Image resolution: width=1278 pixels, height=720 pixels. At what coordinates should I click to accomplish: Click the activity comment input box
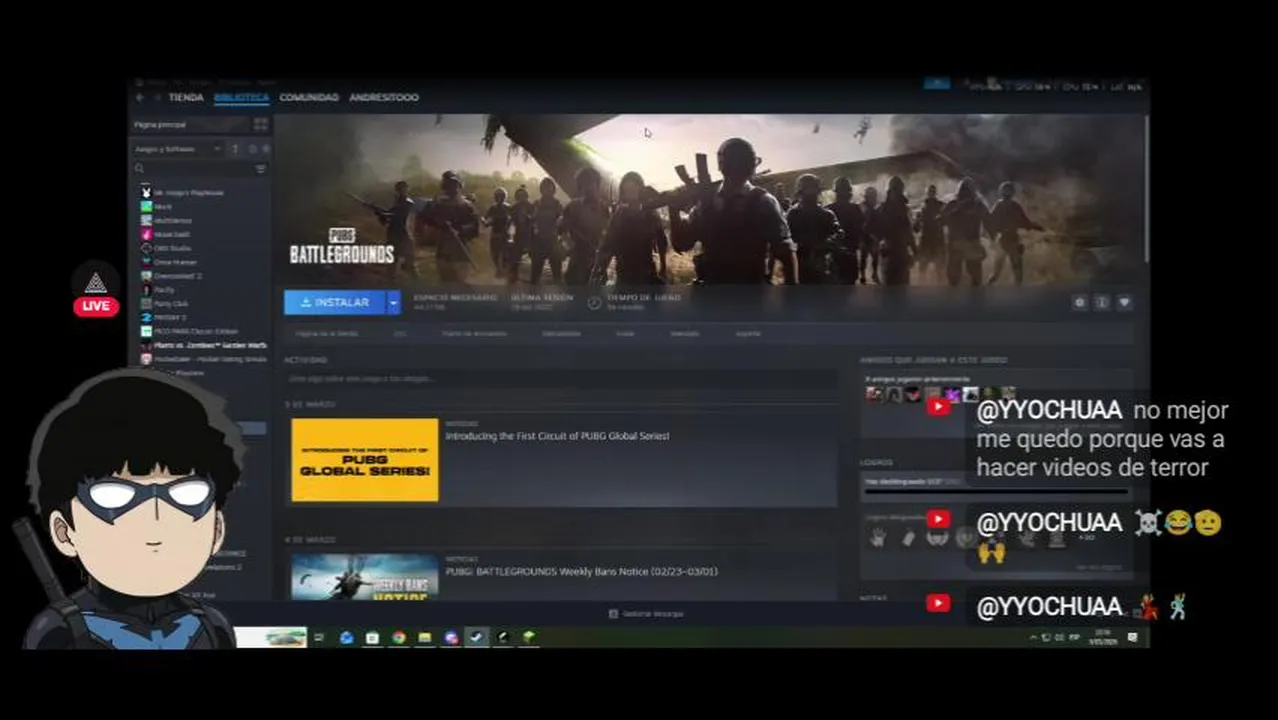pyautogui.click(x=560, y=379)
